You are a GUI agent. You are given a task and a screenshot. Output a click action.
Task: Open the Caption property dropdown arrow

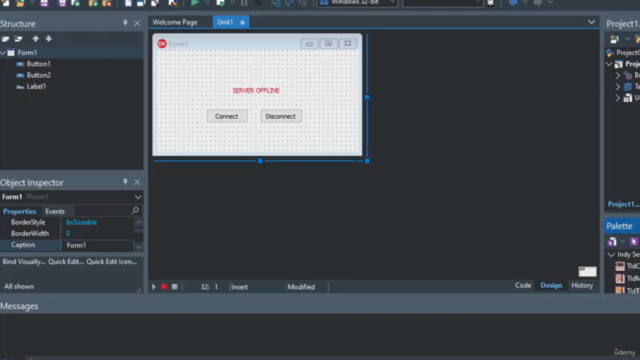coord(139,247)
